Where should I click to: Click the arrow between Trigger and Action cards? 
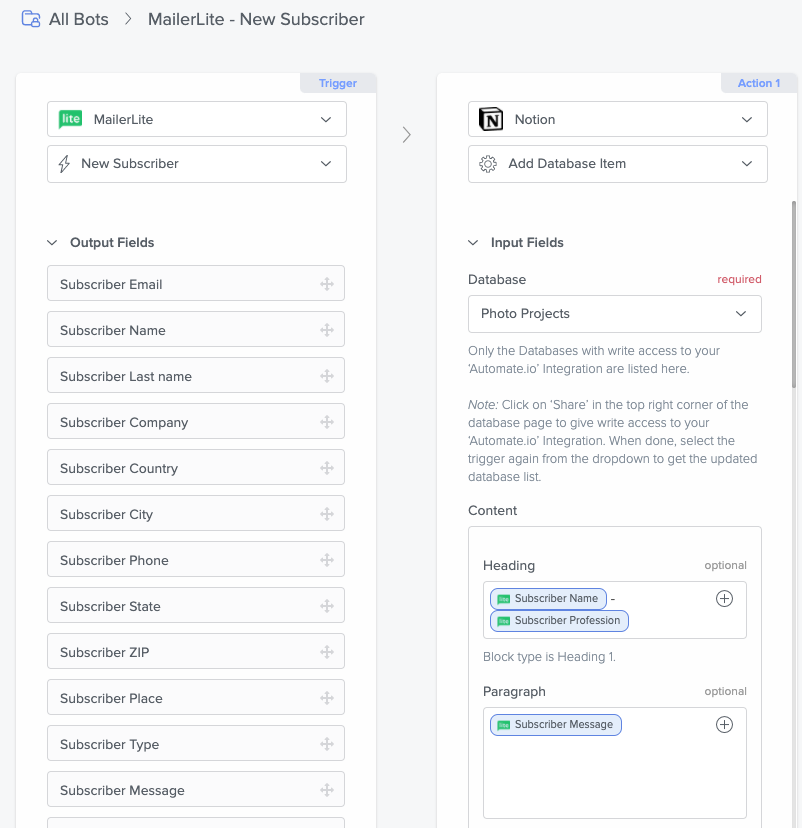[x=407, y=135]
